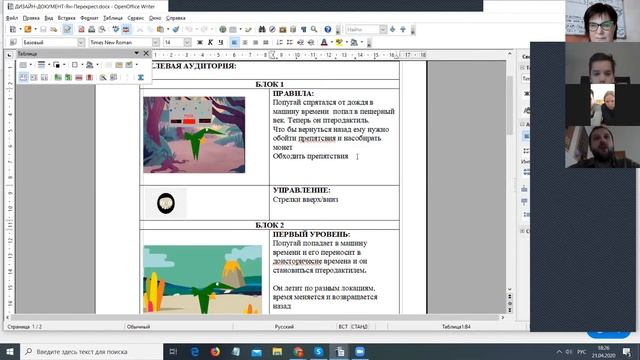The width and height of the screenshot is (640, 360).
Task: Click the Paste clipboard icon
Action: [x=160, y=29]
